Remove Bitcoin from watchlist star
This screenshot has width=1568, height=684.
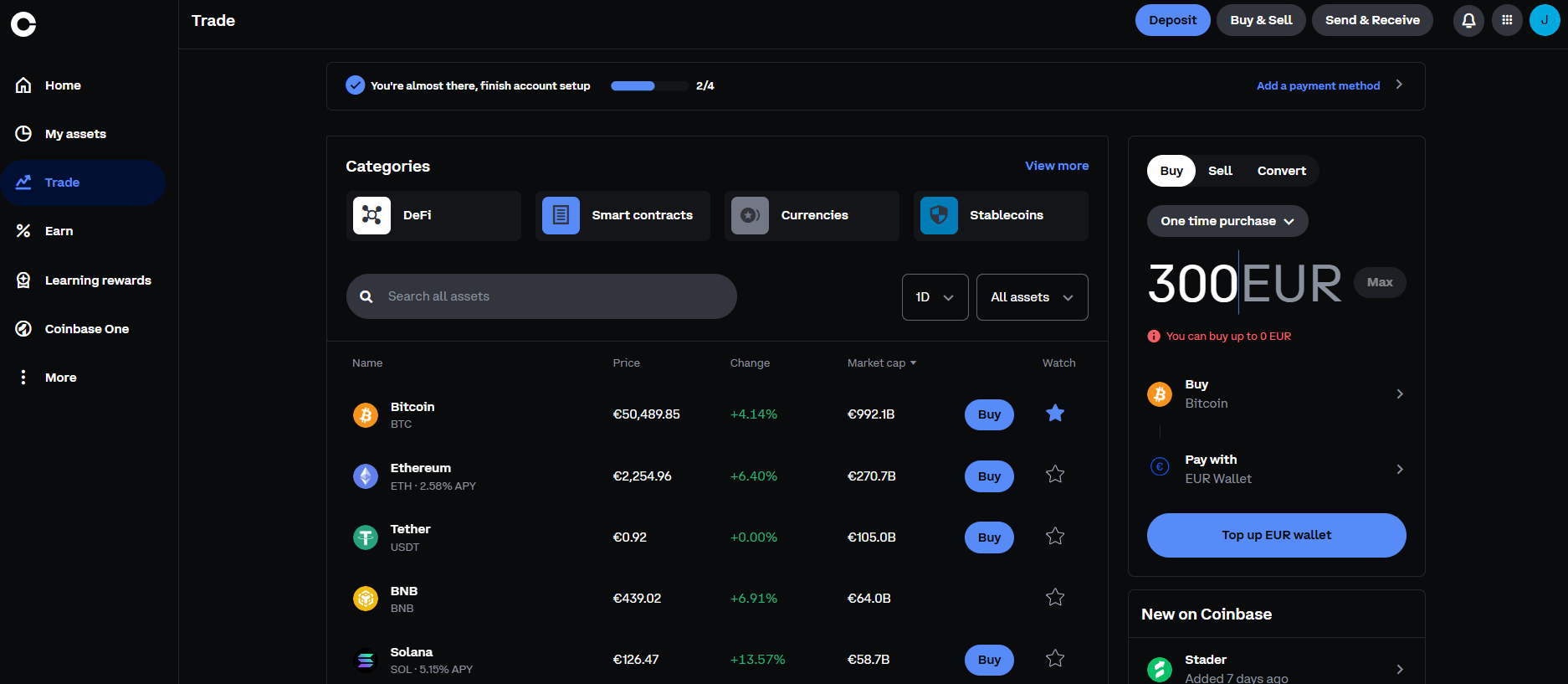click(1055, 413)
